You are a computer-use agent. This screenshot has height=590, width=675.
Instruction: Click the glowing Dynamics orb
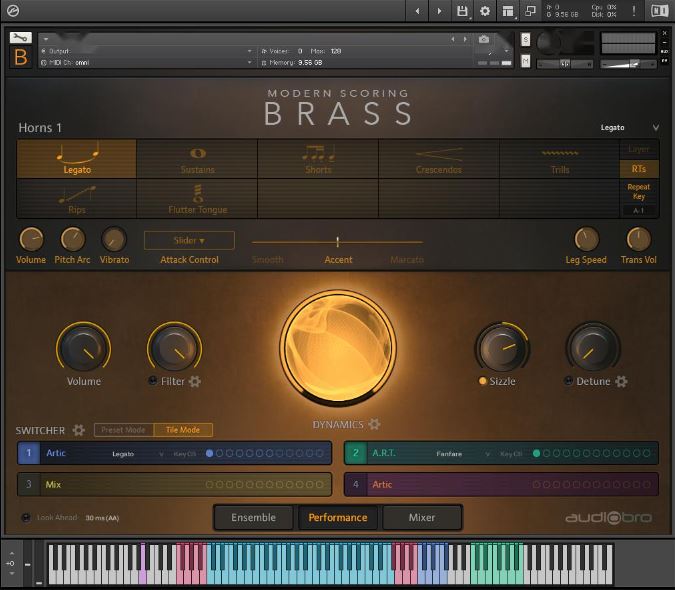338,348
